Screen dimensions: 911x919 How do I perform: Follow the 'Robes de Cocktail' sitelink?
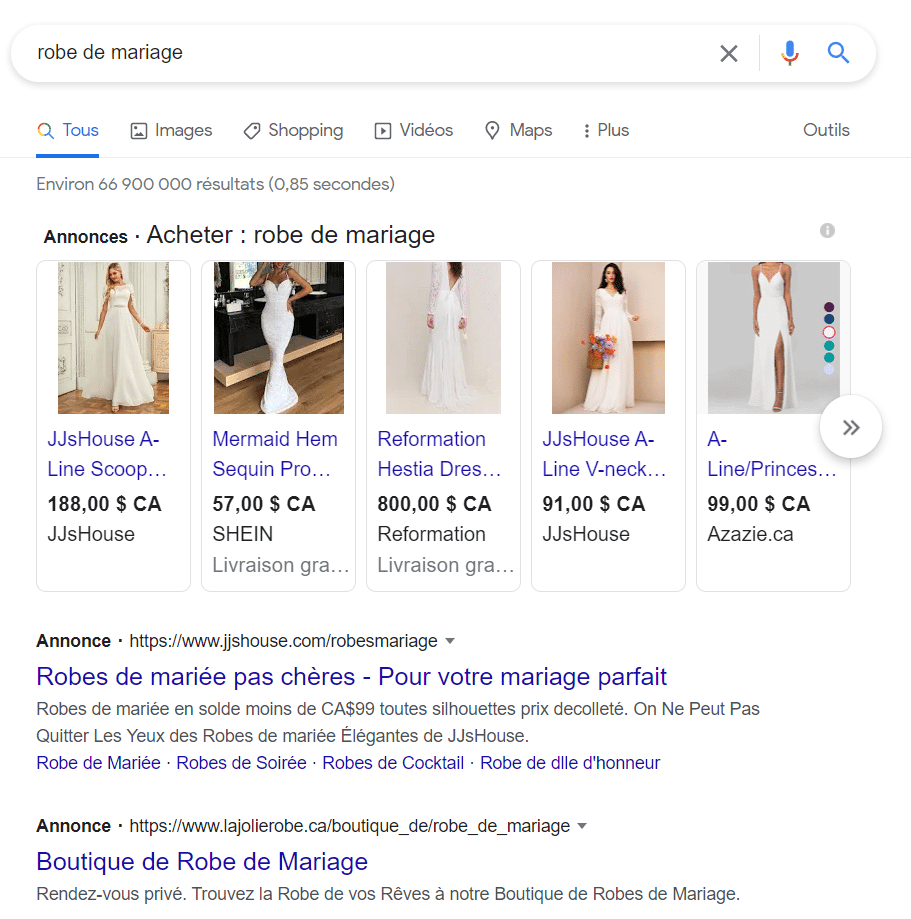click(x=393, y=763)
